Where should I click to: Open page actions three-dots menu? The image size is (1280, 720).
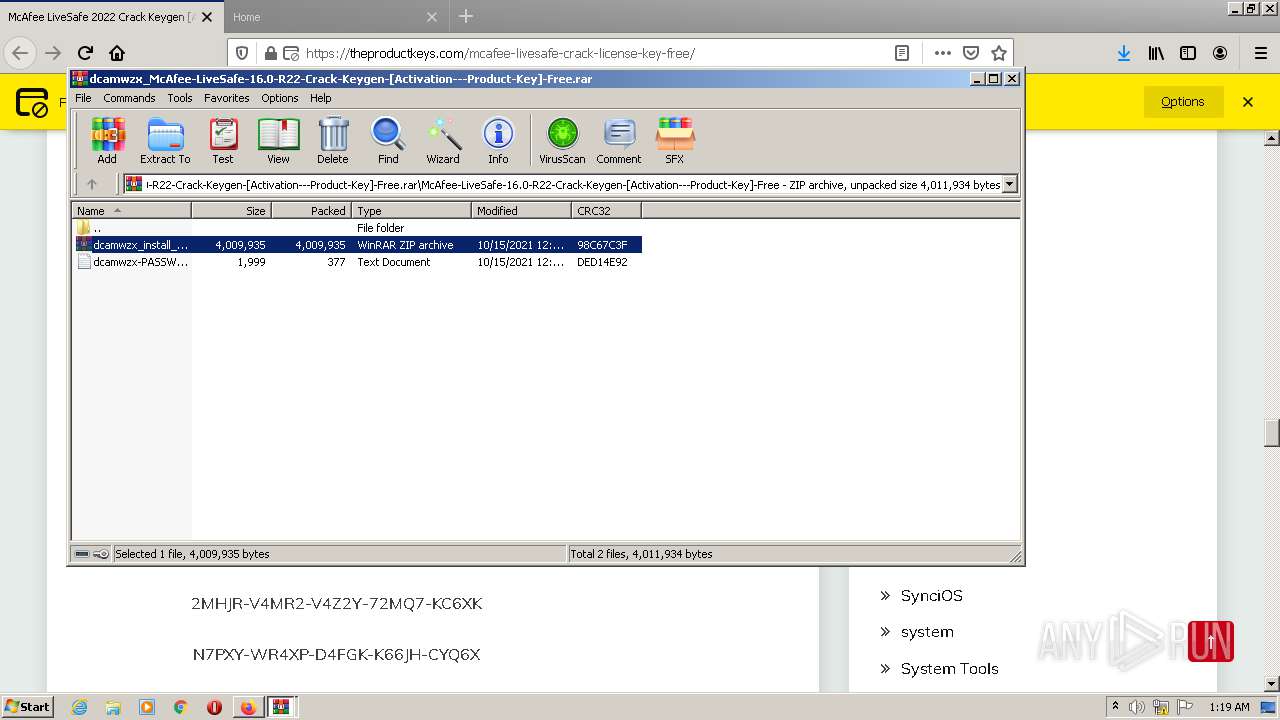tap(943, 53)
